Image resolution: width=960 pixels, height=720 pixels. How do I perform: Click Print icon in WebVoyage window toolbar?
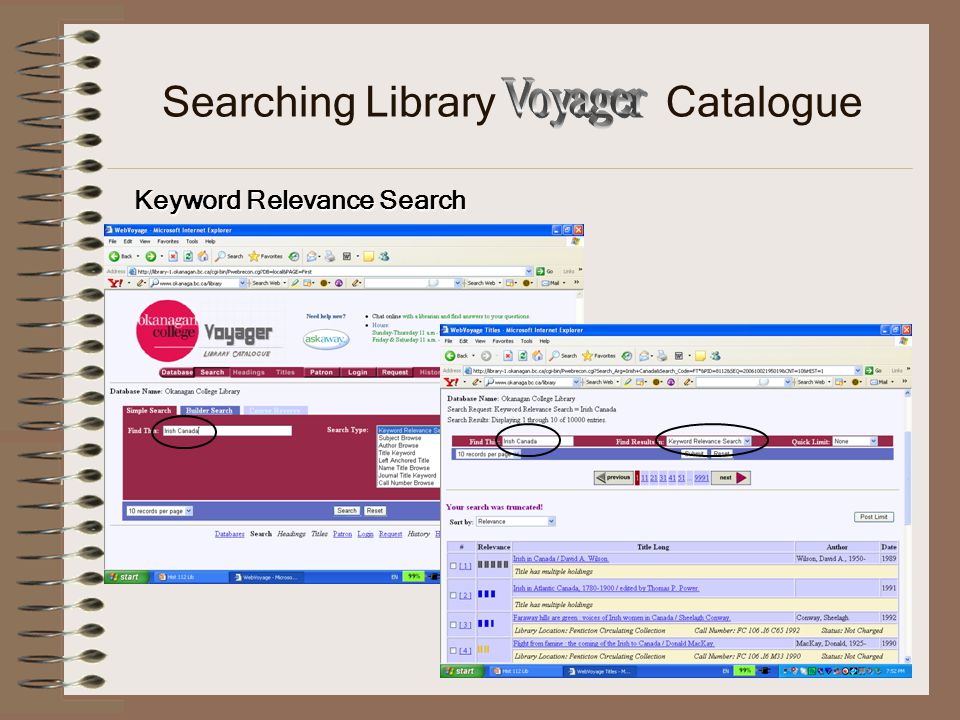point(330,257)
